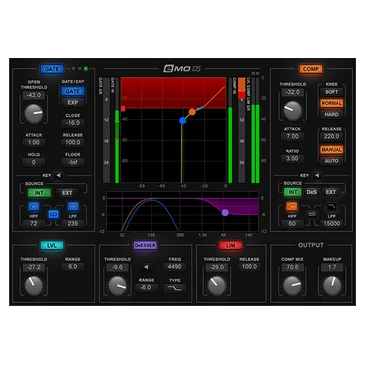
Task: Open the DeEsser TYPE filter selector
Action: [174, 288]
